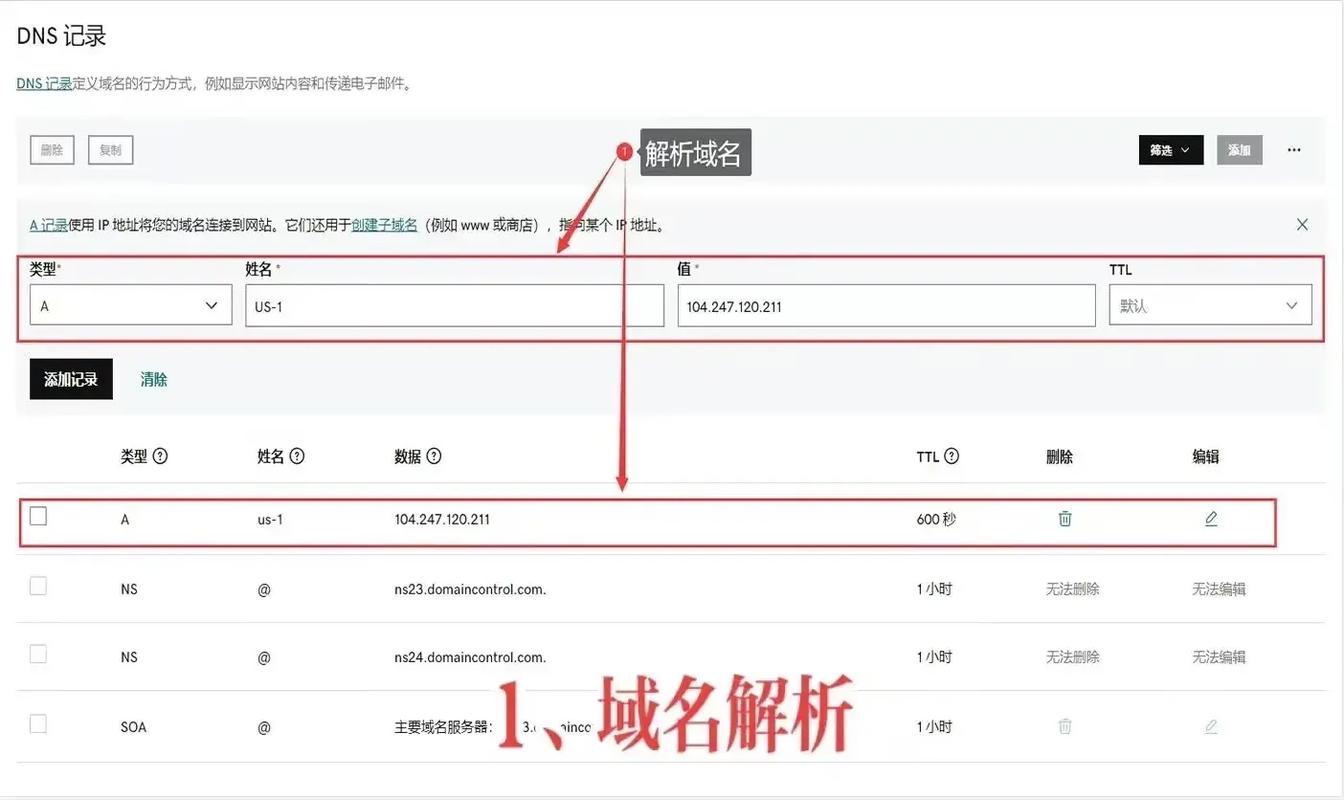Click the 清除 link
The height and width of the screenshot is (800, 1344).
[154, 380]
